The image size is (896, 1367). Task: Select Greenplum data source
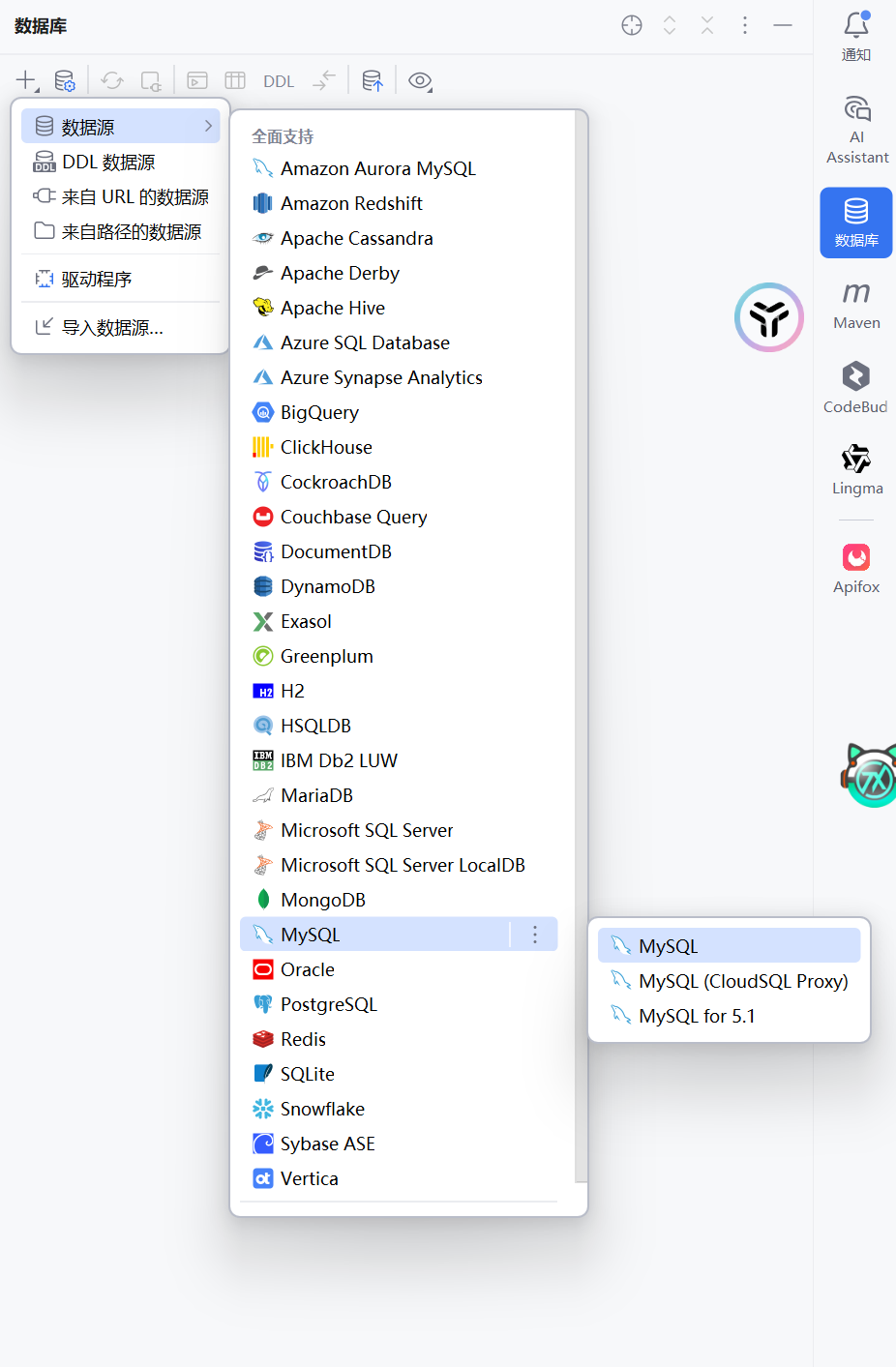[399, 656]
